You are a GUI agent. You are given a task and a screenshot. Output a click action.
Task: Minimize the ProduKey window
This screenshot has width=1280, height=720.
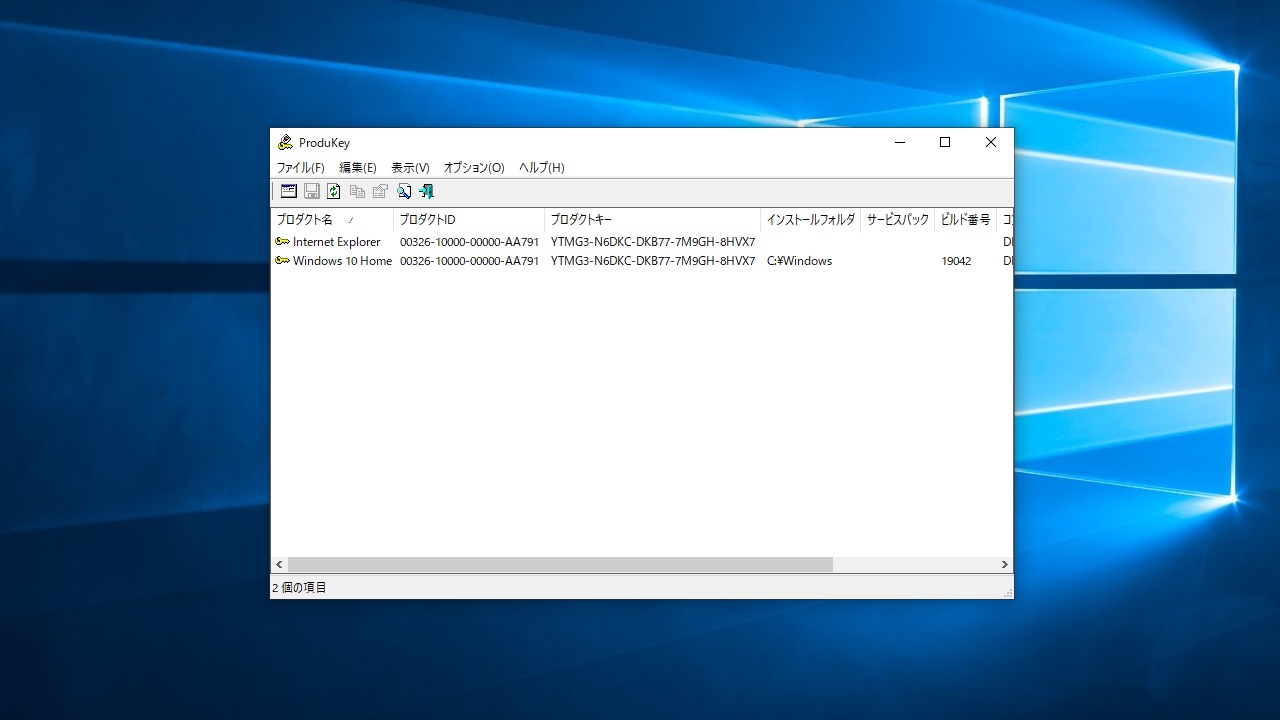(899, 142)
